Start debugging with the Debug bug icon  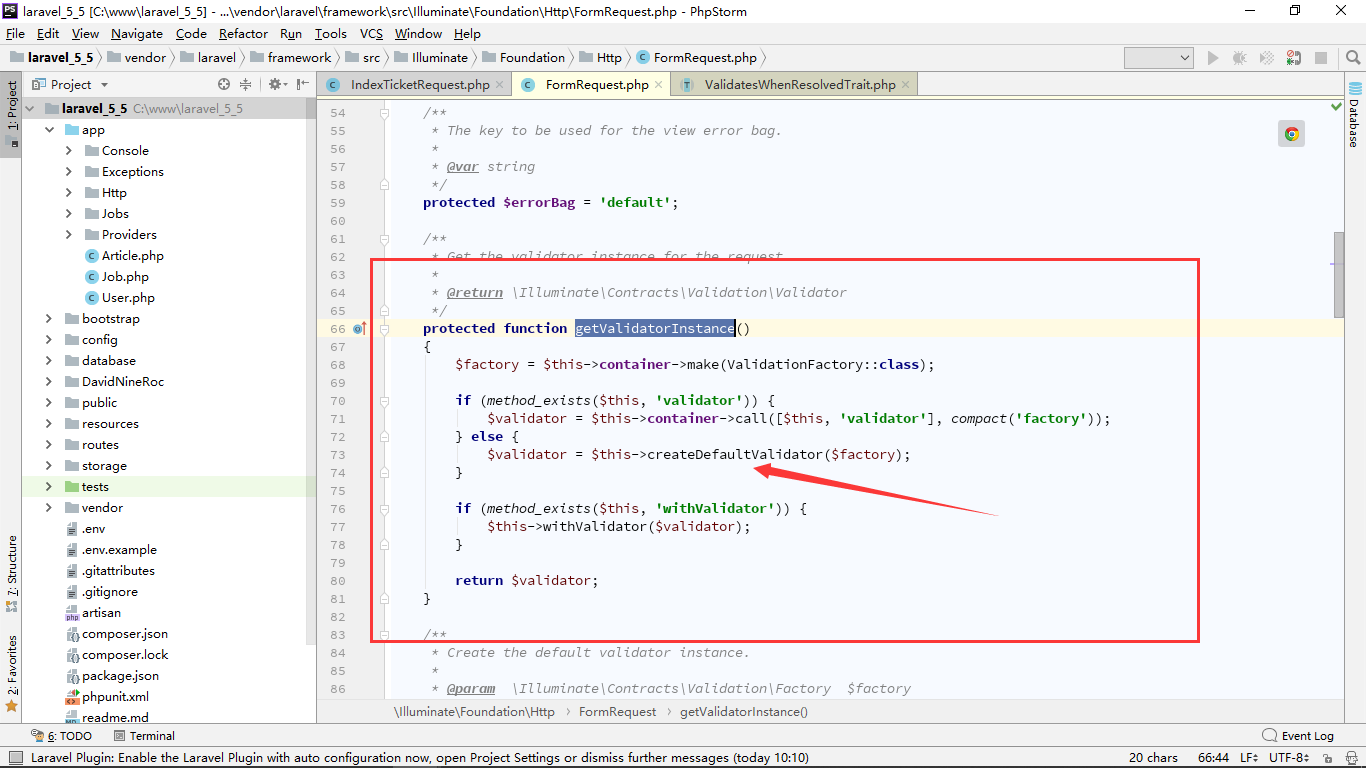click(1240, 58)
